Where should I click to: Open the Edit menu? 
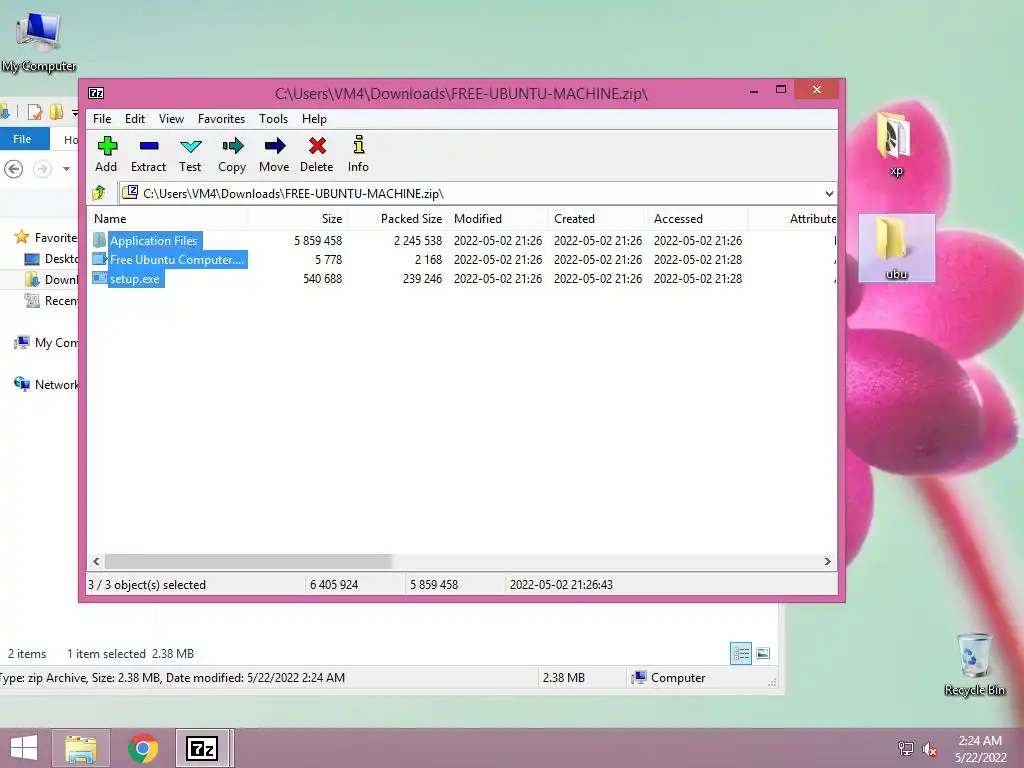click(135, 119)
